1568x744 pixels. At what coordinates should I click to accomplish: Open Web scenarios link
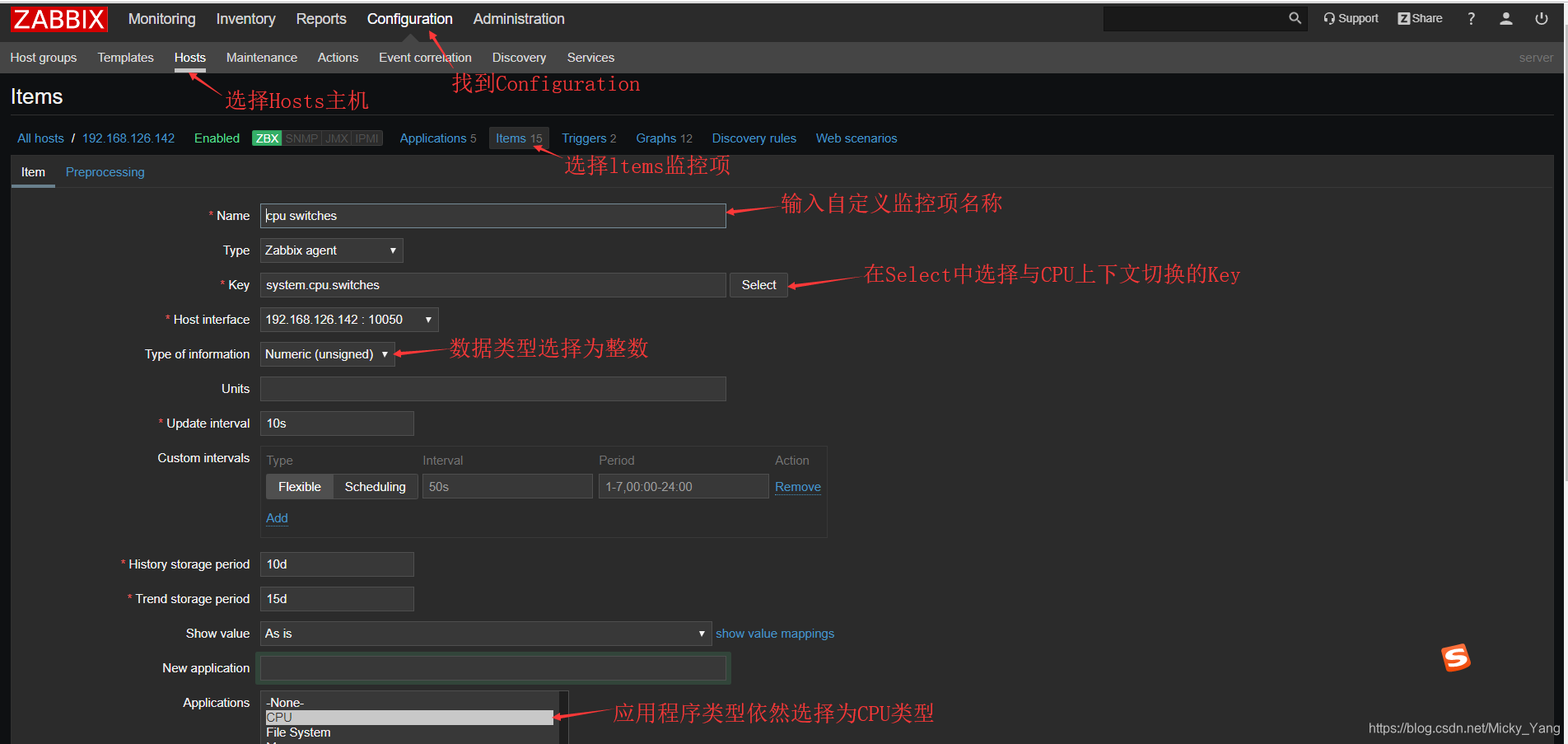(856, 138)
